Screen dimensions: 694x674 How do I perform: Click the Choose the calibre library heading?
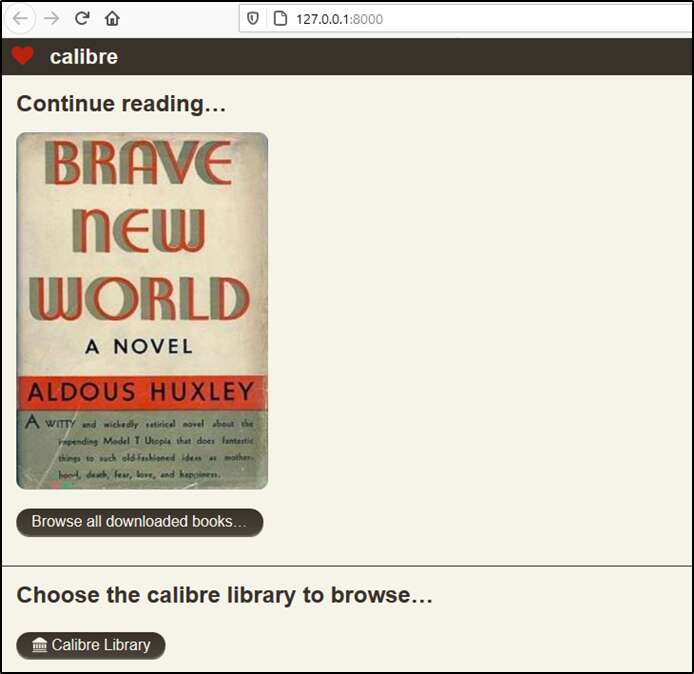(224, 595)
